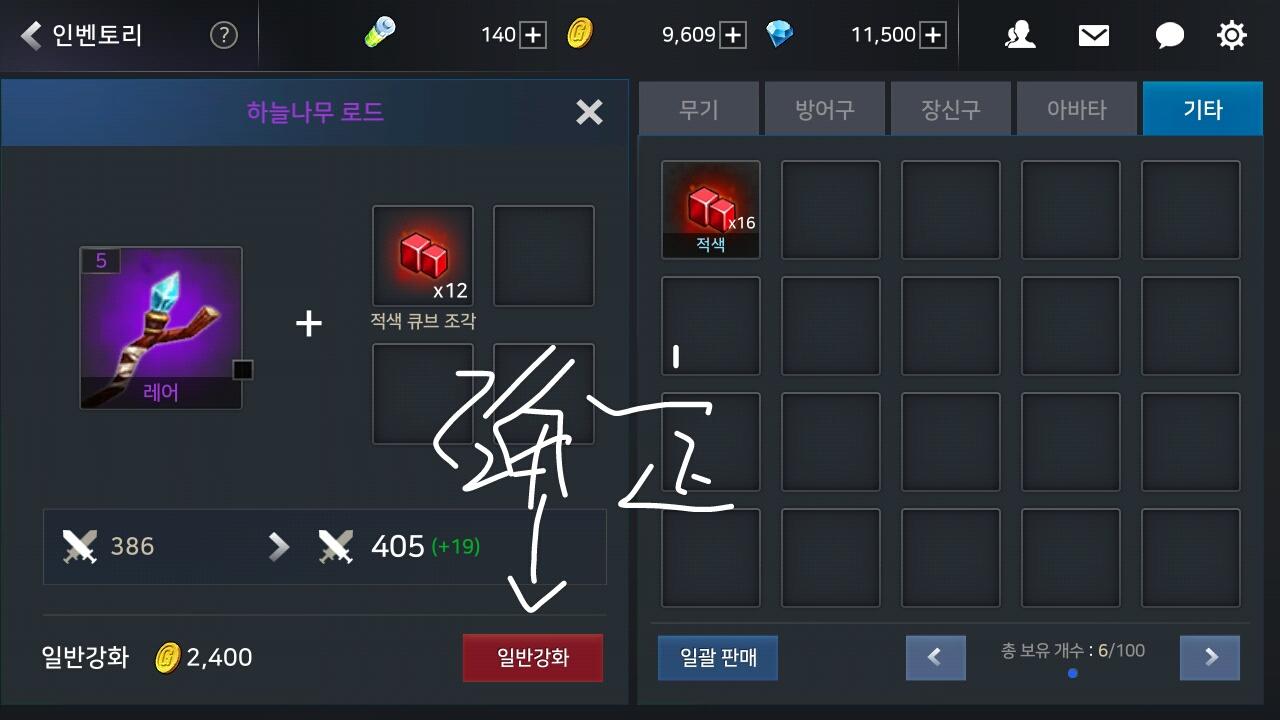Switch to the 방어구 tab
The height and width of the screenshot is (720, 1280).
pyautogui.click(x=825, y=108)
